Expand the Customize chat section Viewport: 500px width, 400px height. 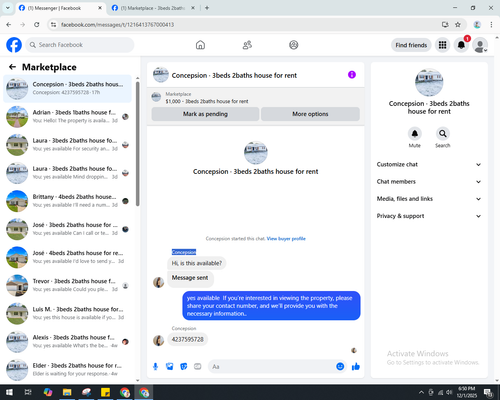tap(429, 164)
